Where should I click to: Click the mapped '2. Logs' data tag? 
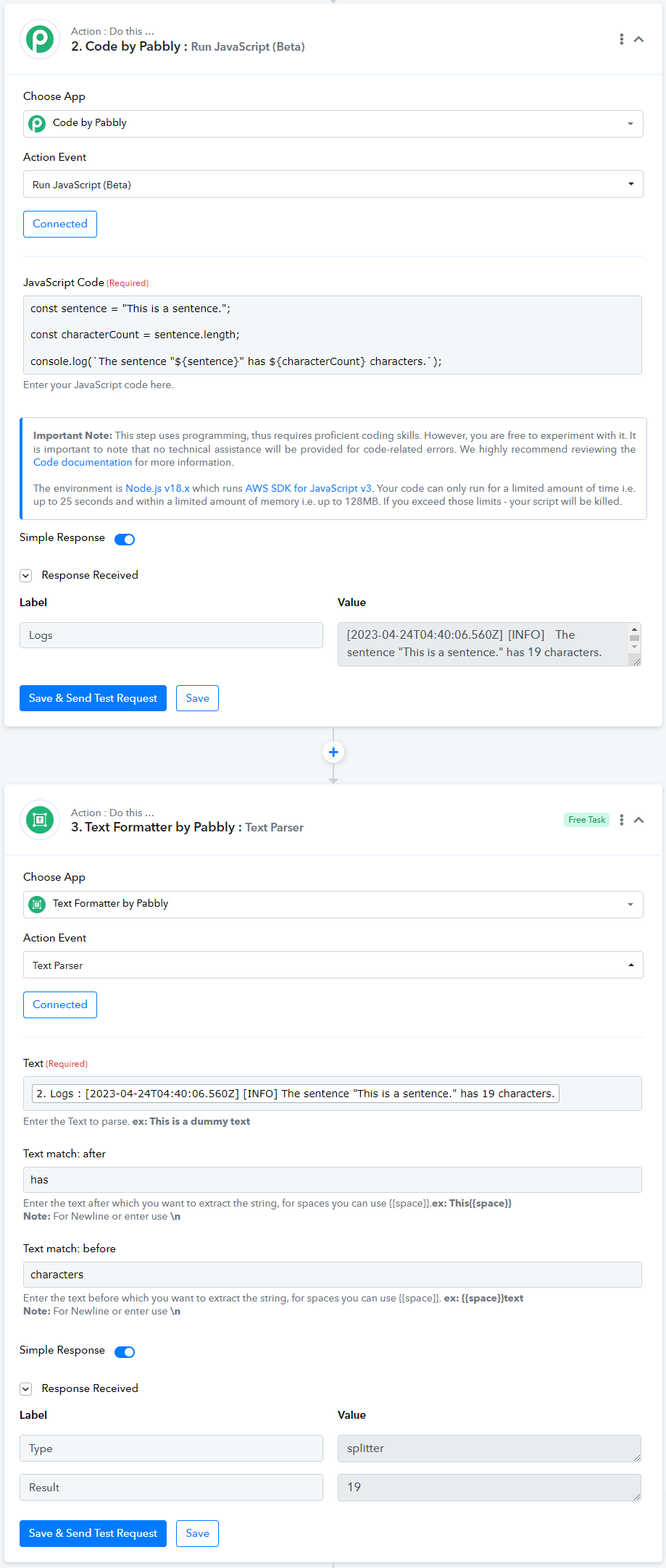point(296,1094)
